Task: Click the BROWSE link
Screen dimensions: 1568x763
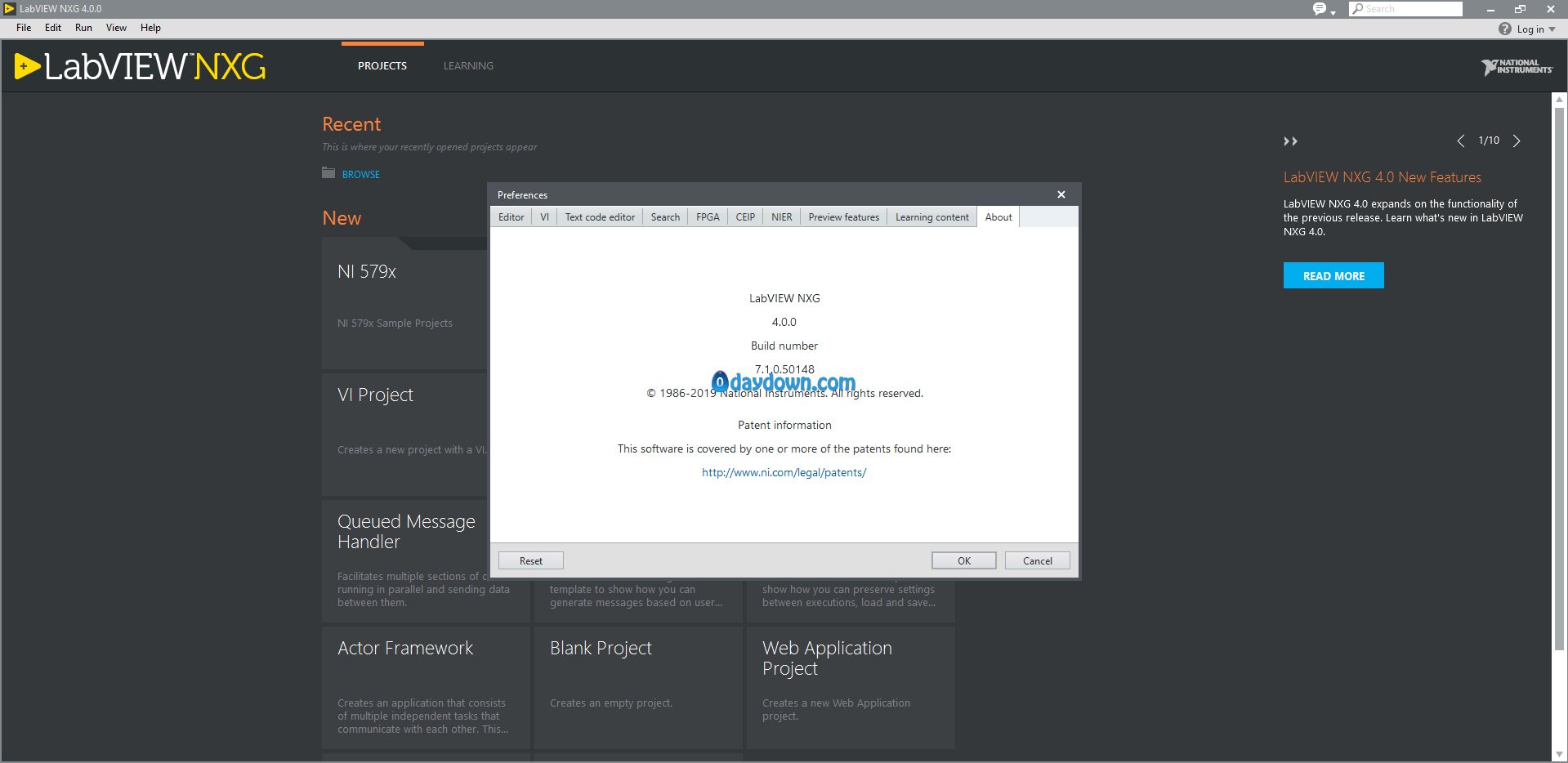Action: (361, 175)
